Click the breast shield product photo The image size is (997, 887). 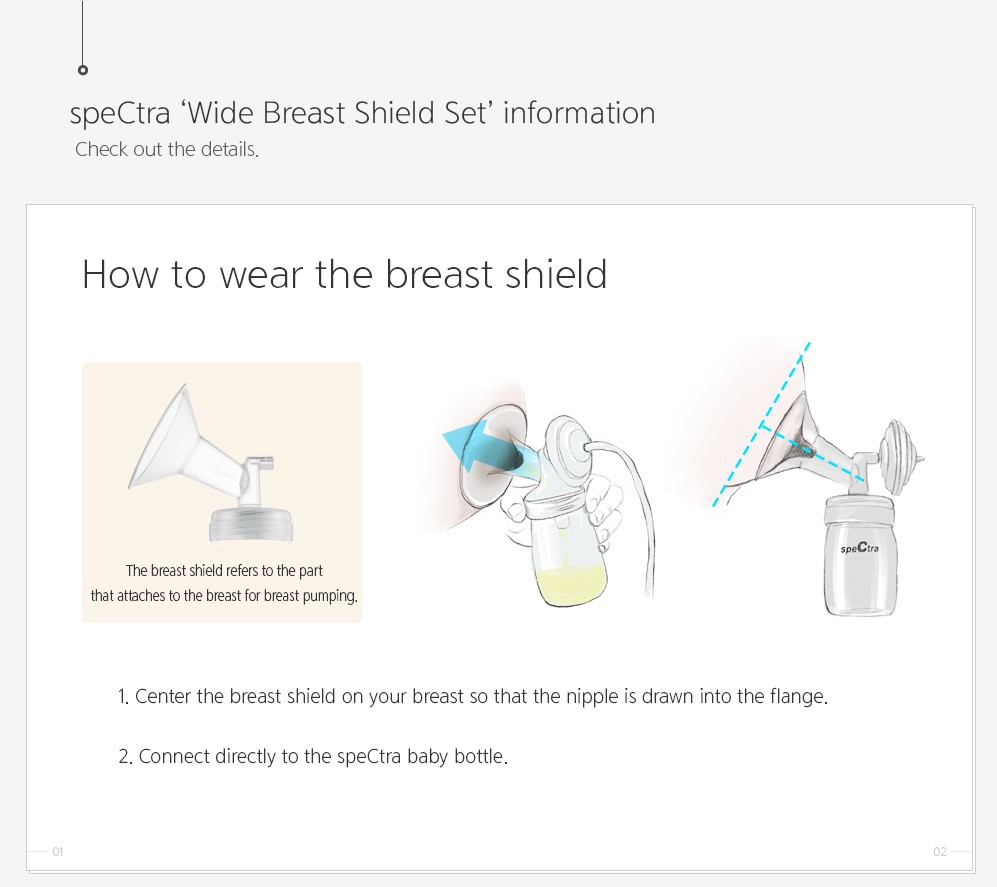point(212,463)
